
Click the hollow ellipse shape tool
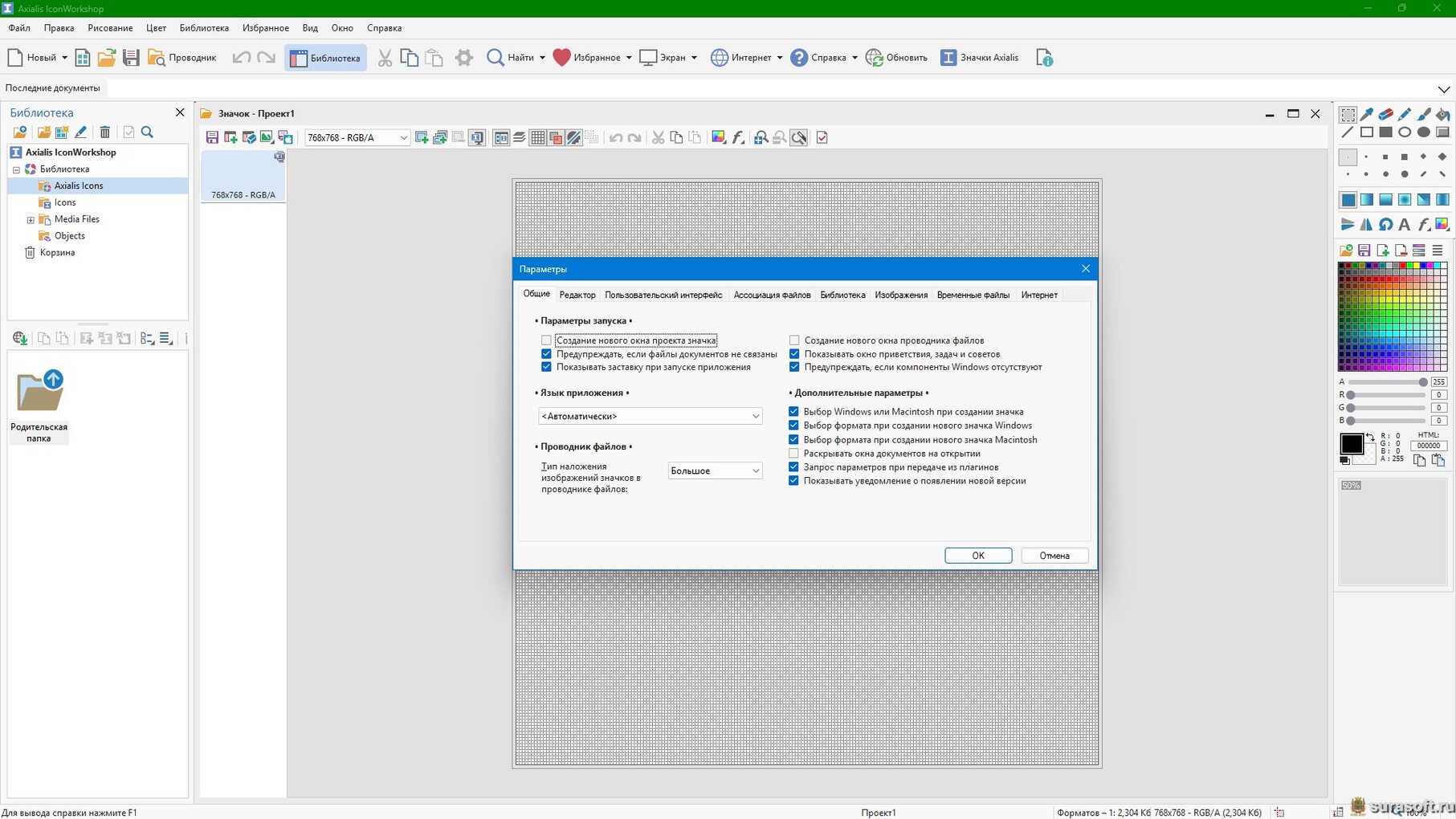1404,132
